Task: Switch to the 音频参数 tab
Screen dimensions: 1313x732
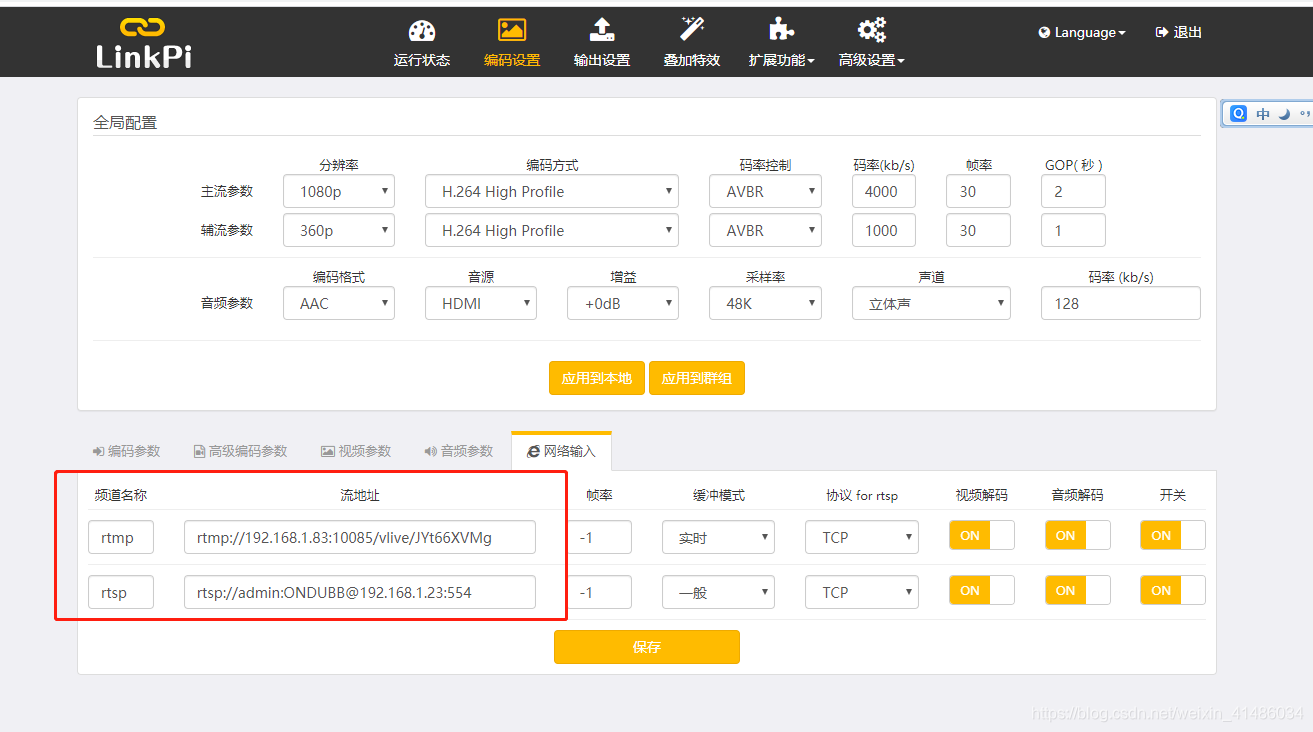Action: tap(458, 451)
